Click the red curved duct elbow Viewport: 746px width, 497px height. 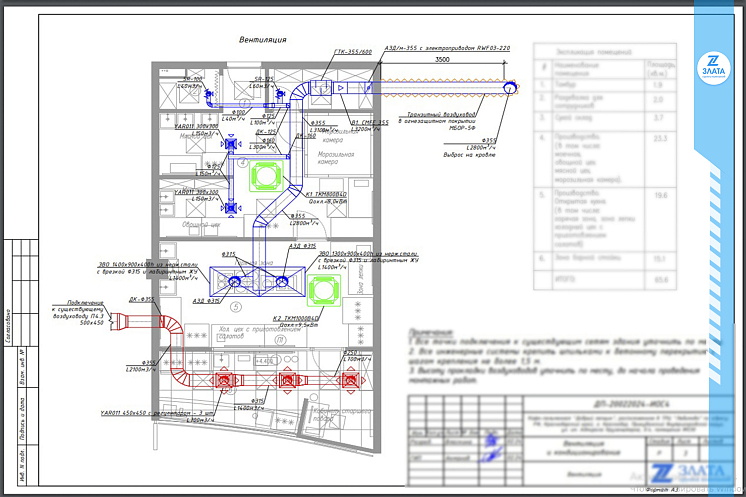[x=170, y=331]
